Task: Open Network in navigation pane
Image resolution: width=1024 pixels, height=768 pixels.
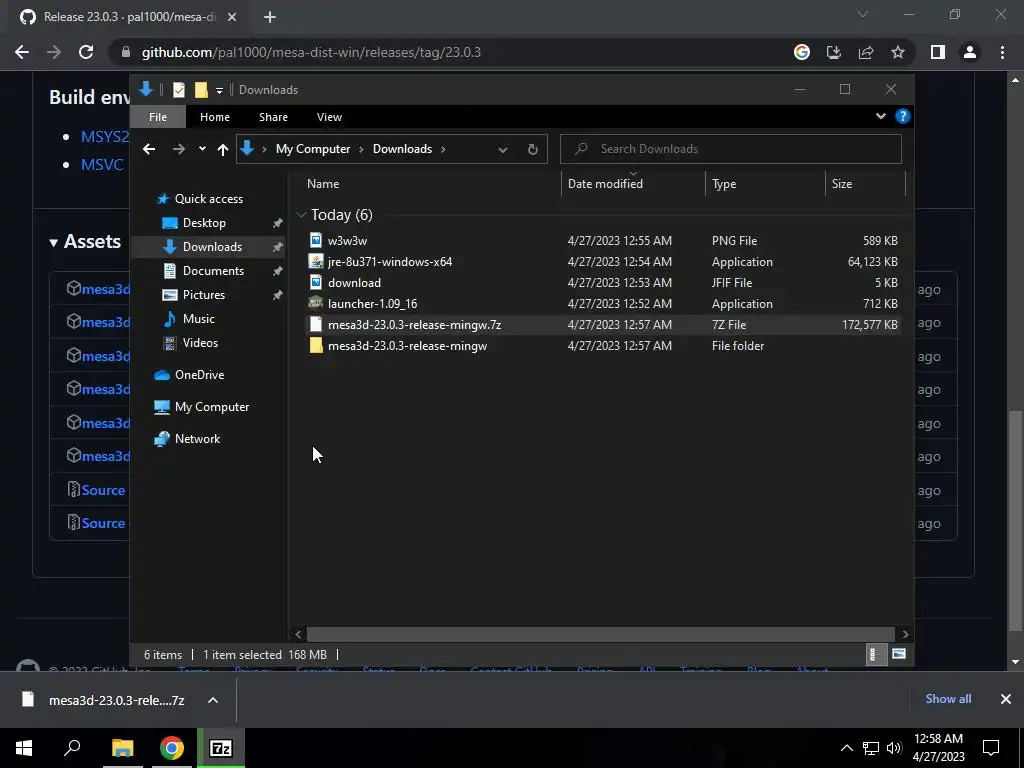Action: click(197, 439)
